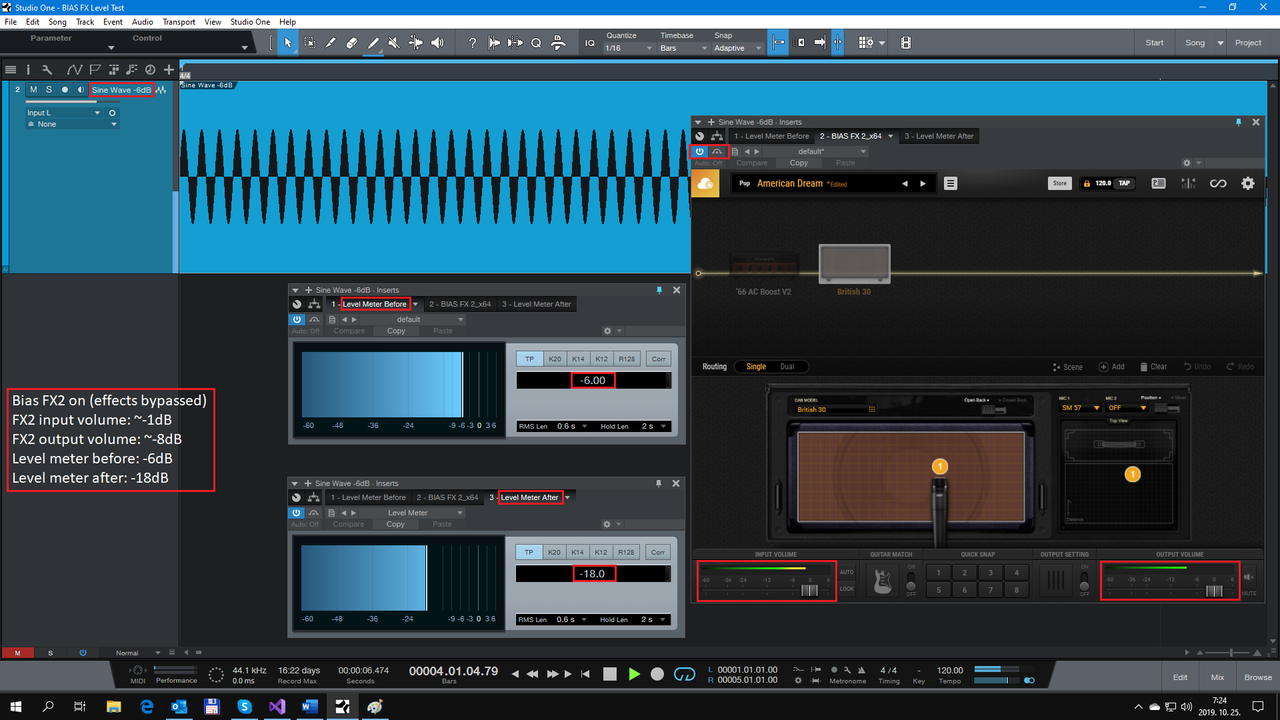Click the BIAS FX infinity looper icon

[1217, 183]
